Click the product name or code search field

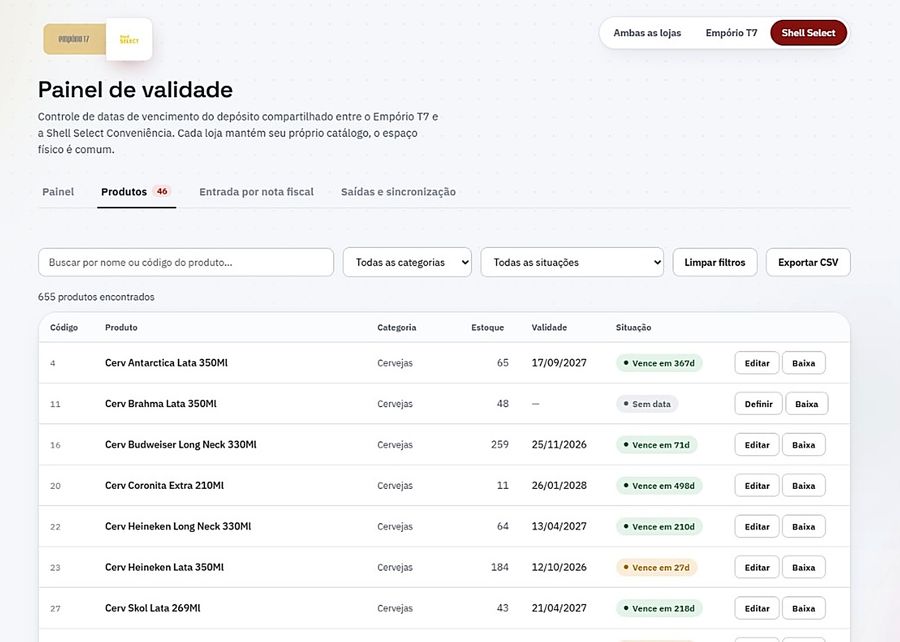[x=186, y=262]
